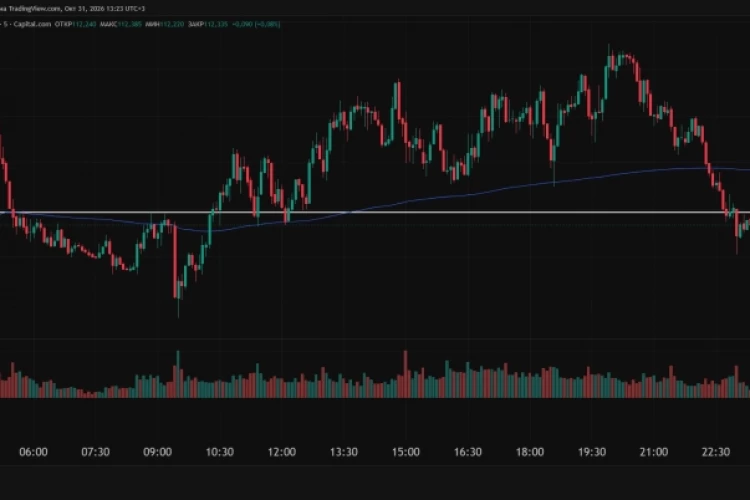This screenshot has width=750, height=500.
Task: Click the close price value 112,335
Action: click(216, 24)
